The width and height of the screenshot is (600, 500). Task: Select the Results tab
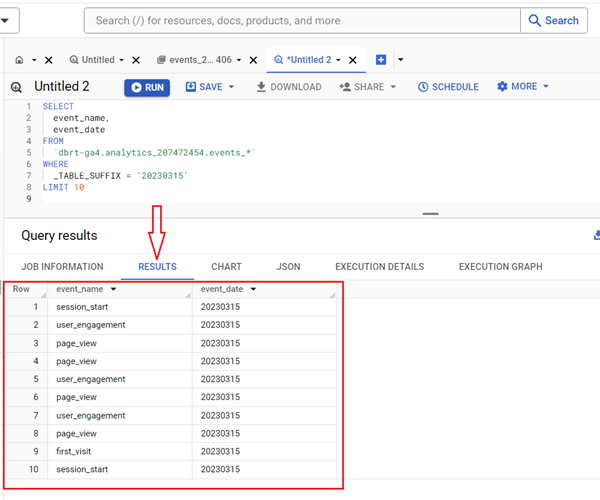tap(157, 267)
